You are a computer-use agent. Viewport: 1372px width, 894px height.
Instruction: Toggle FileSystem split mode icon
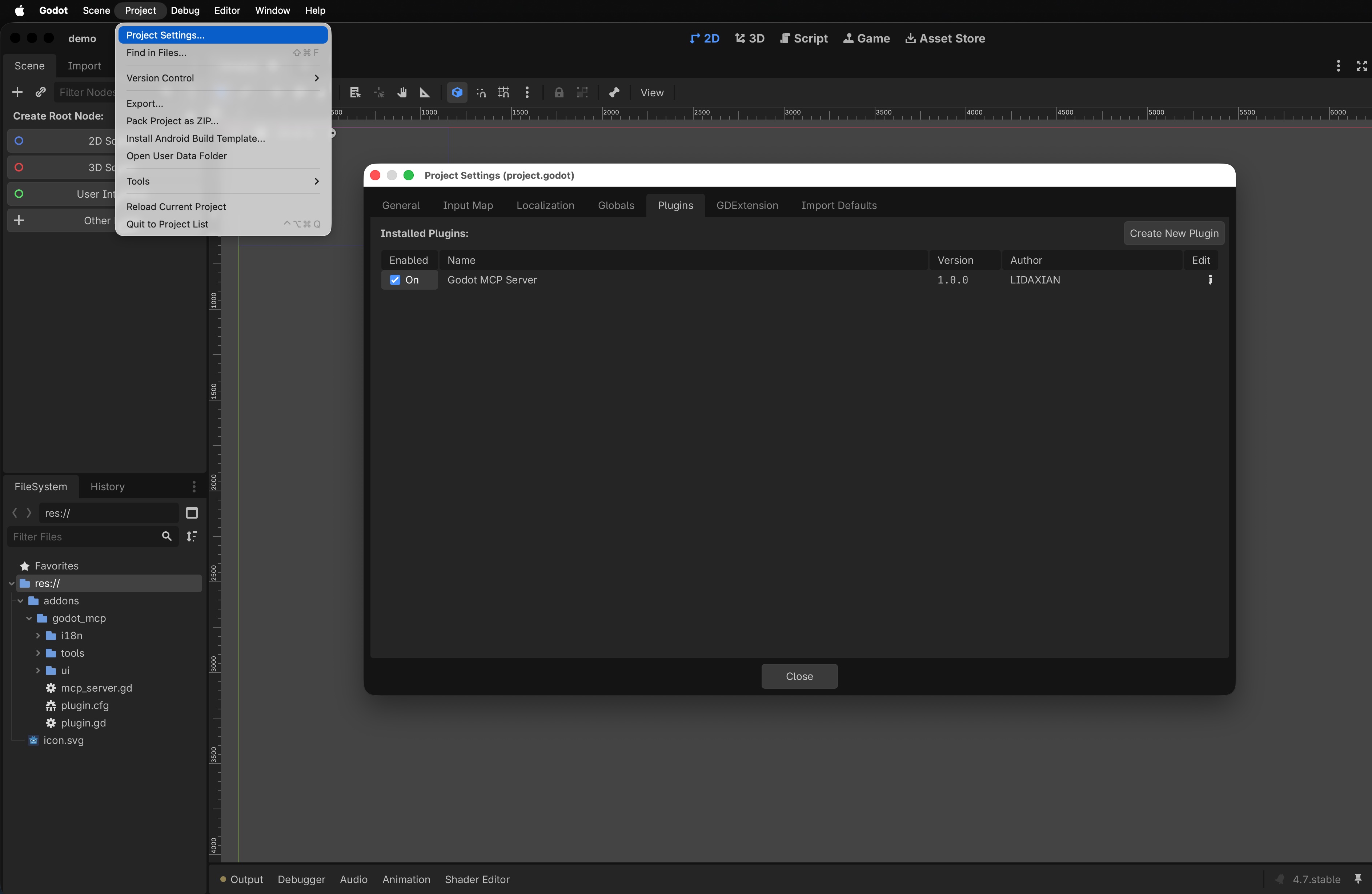(x=192, y=513)
